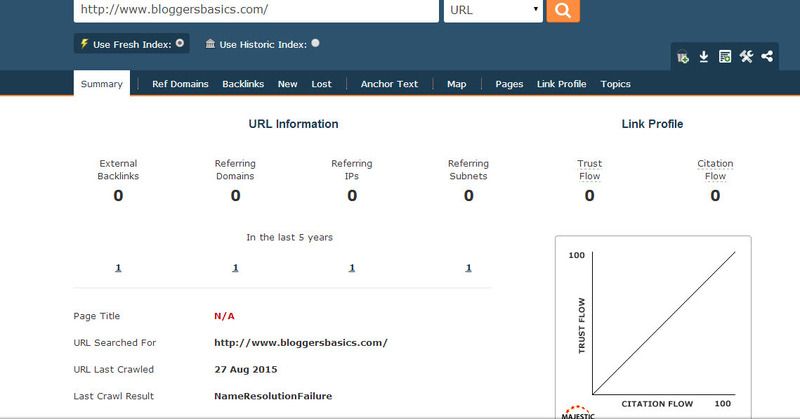Click the In the last 5 years text

(x=289, y=237)
